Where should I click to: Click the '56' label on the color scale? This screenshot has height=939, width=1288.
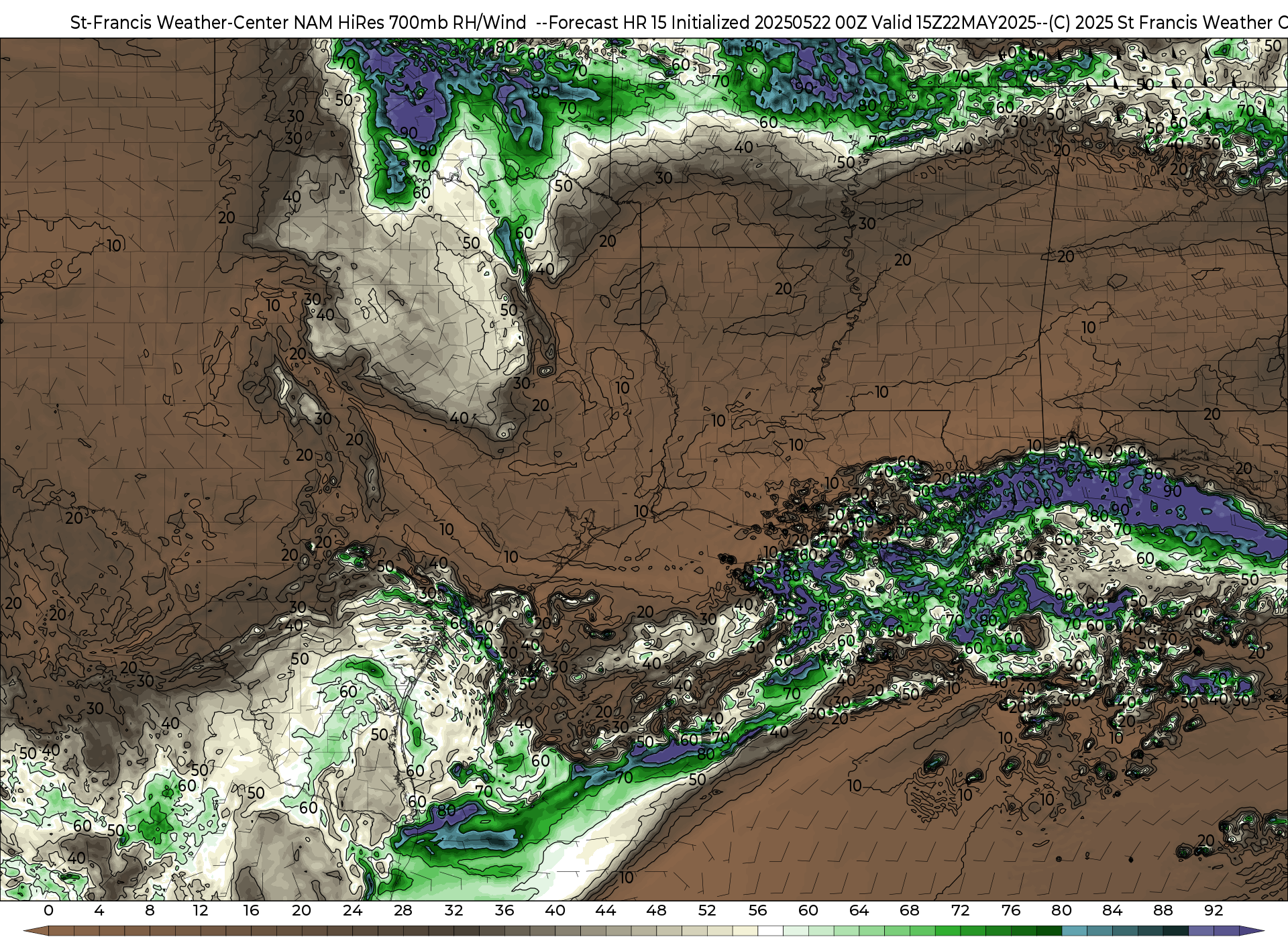pyautogui.click(x=757, y=910)
